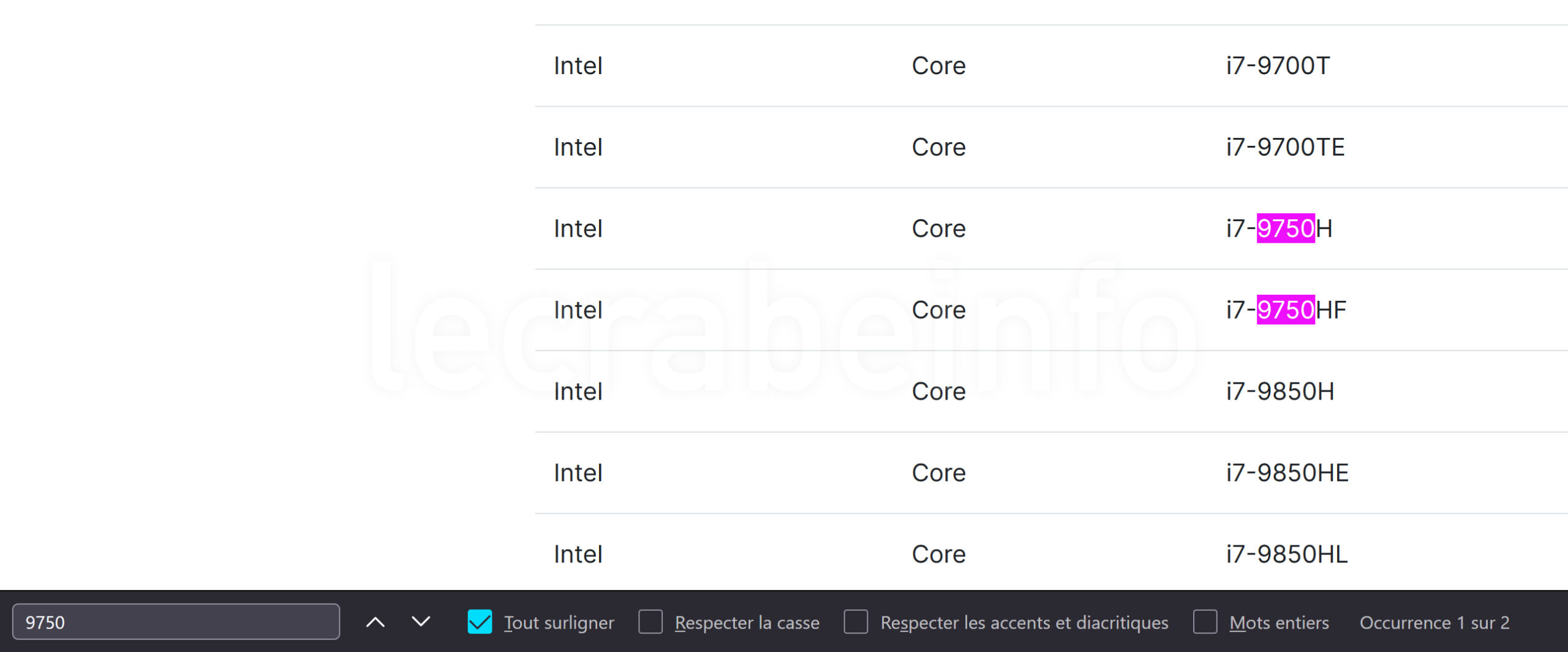This screenshot has width=1568, height=652.
Task: Click Mots entiers label text
Action: pos(1279,623)
